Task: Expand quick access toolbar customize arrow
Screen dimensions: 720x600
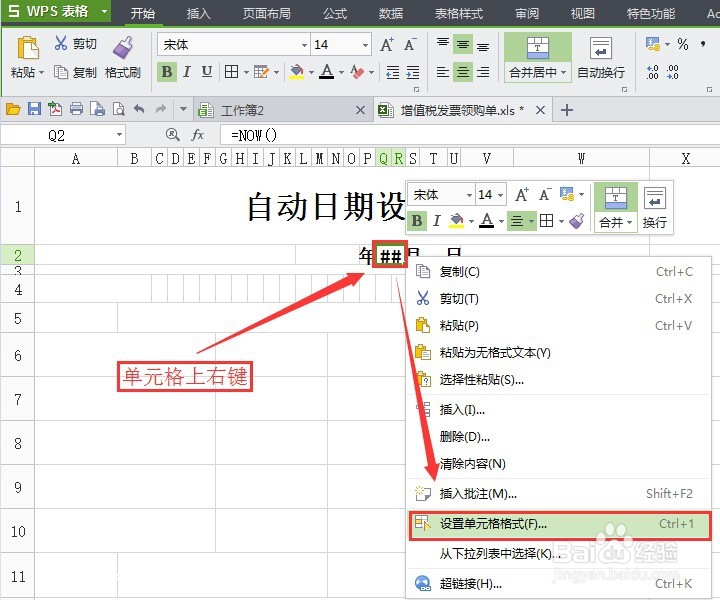Action: [183, 109]
